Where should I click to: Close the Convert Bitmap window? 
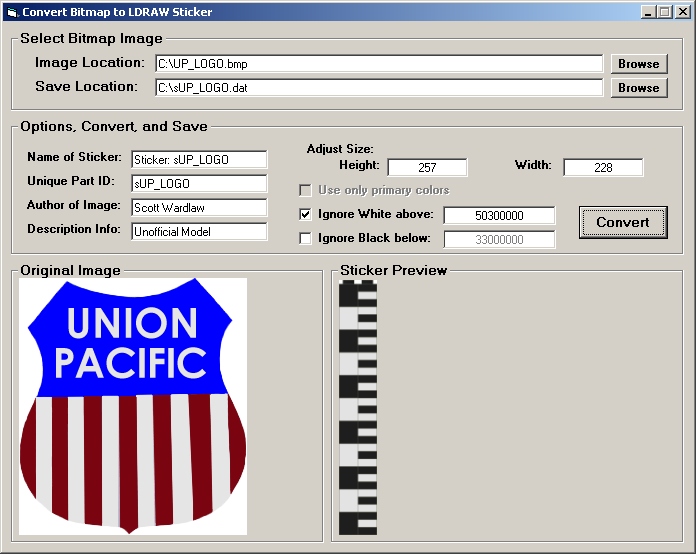(x=683, y=12)
